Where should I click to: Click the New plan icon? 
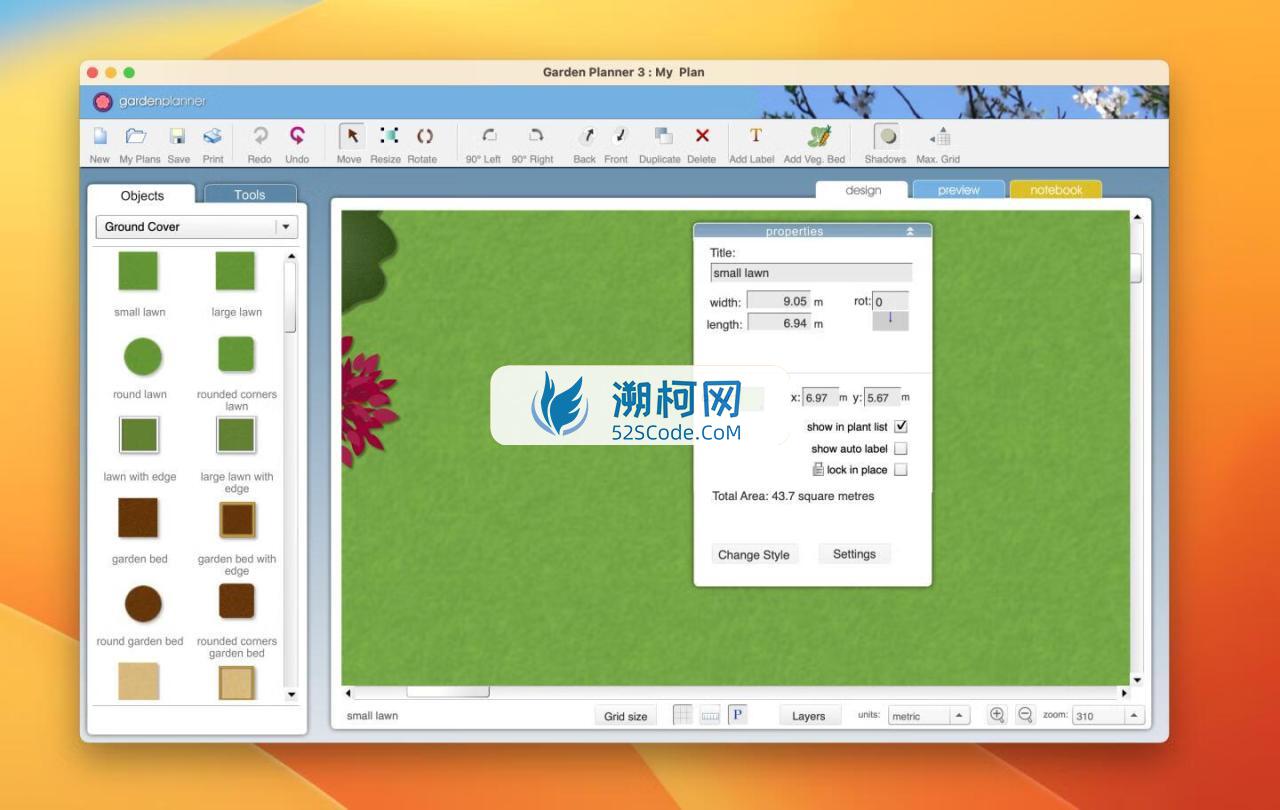(x=100, y=136)
